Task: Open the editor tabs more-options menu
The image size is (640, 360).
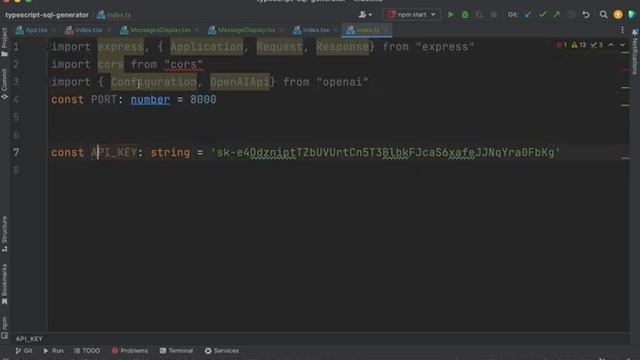Action: (622, 30)
